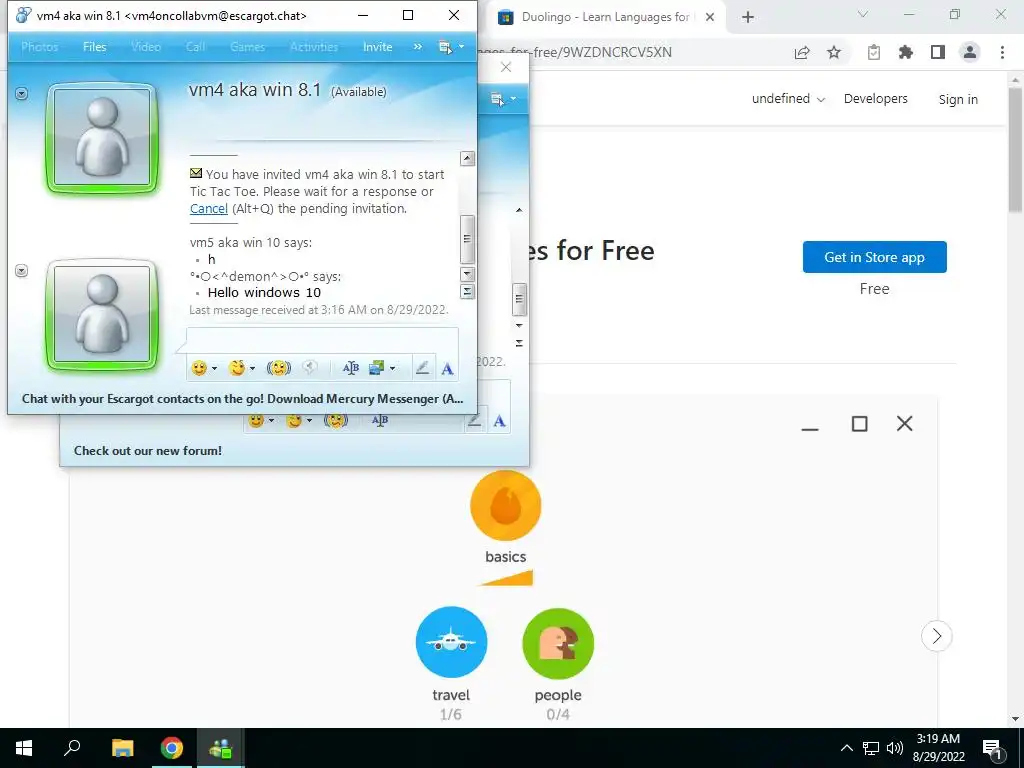Switch to handwriting pen mode in the front chat
The width and height of the screenshot is (1024, 768).
point(423,368)
